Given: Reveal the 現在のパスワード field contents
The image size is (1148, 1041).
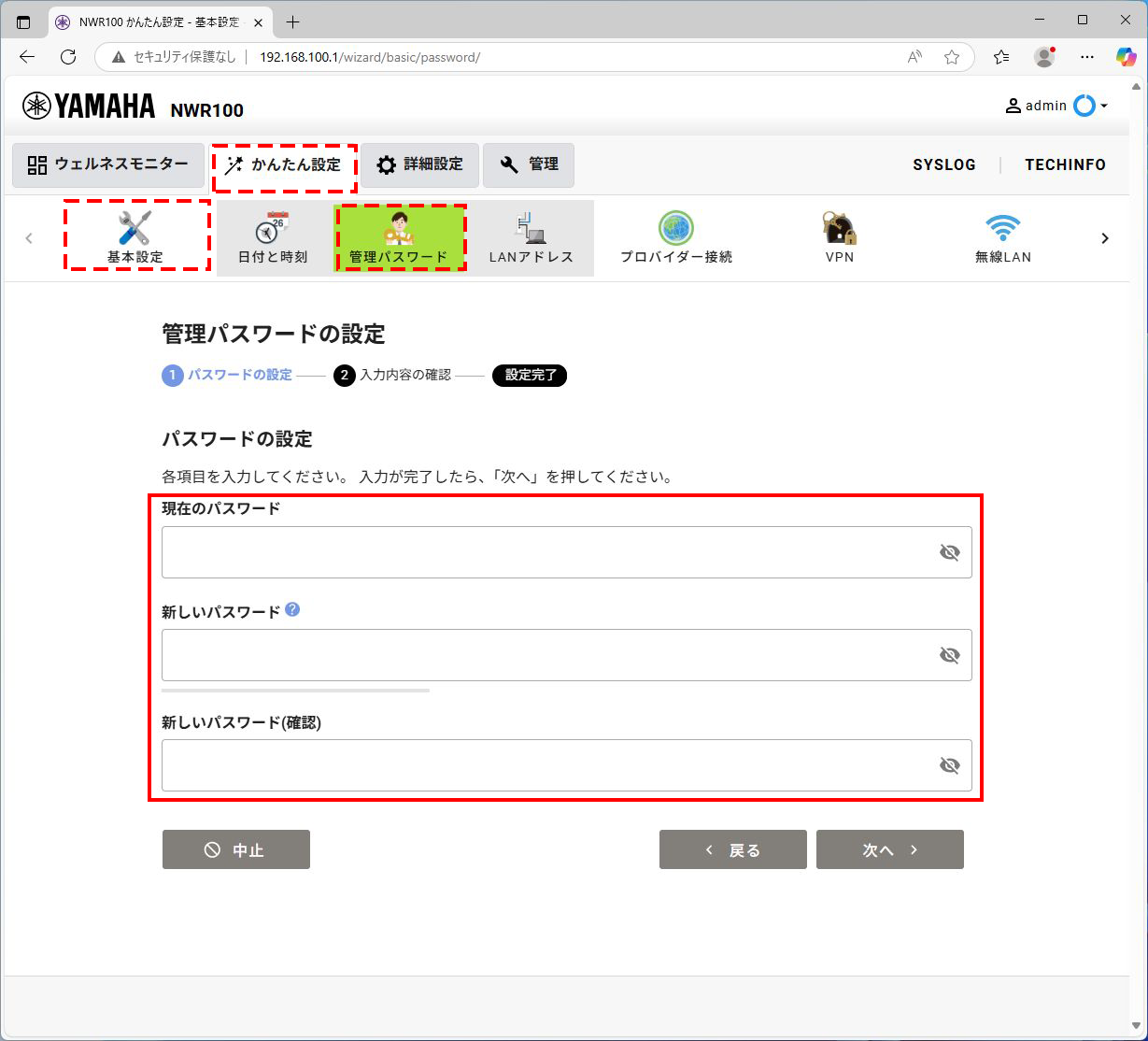Looking at the screenshot, I should (x=950, y=551).
